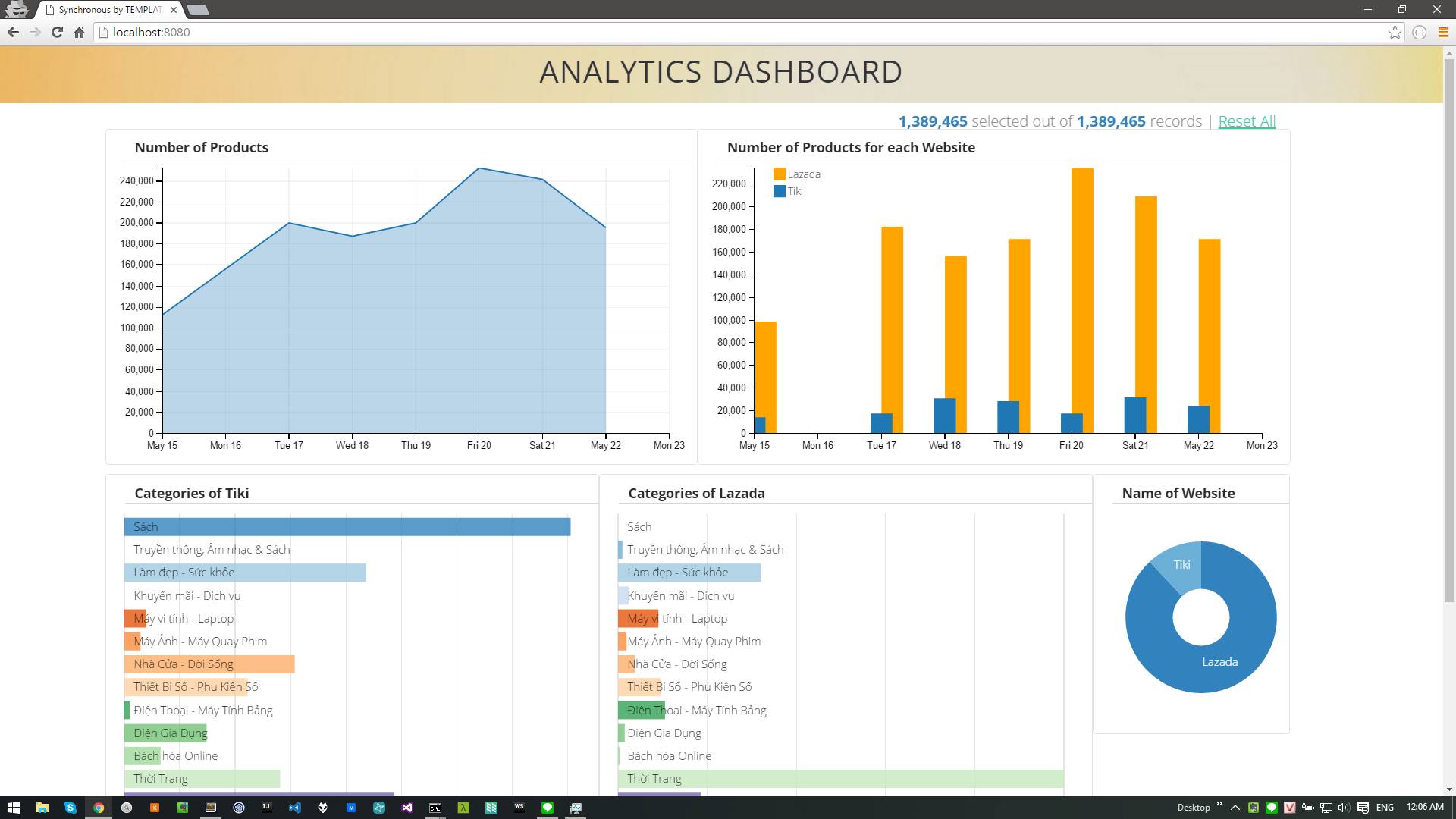Show hidden system tray icons
The image size is (1456, 819).
[x=1235, y=808]
